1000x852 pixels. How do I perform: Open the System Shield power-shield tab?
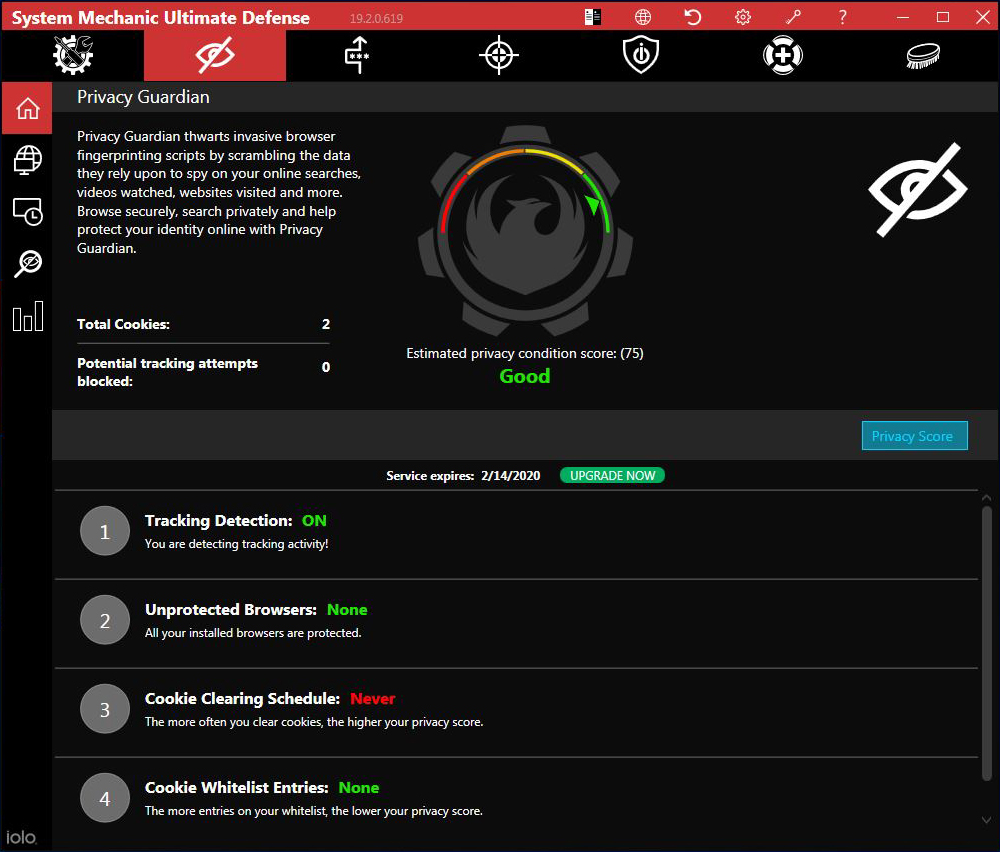(x=640, y=55)
